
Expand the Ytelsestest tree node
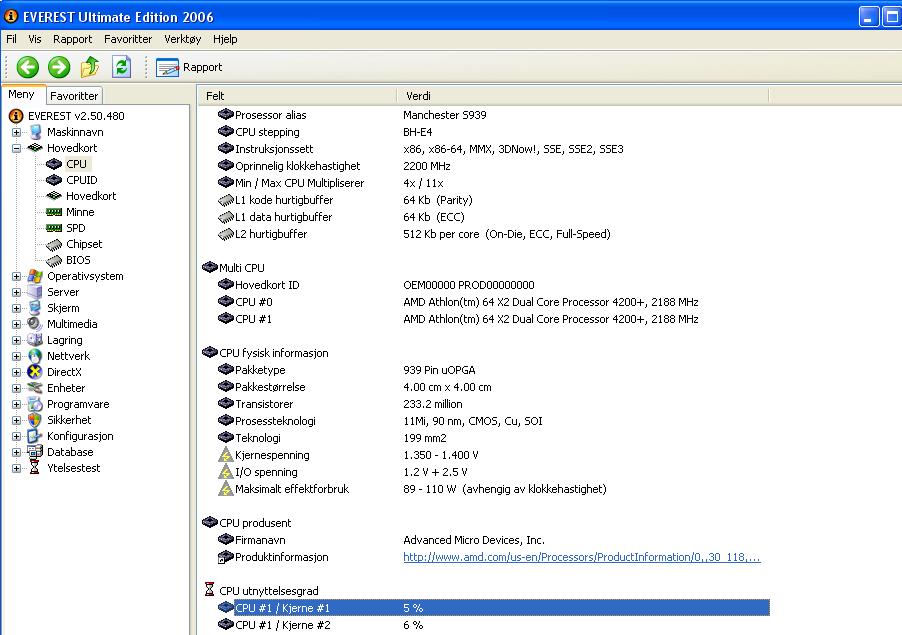tap(16, 469)
